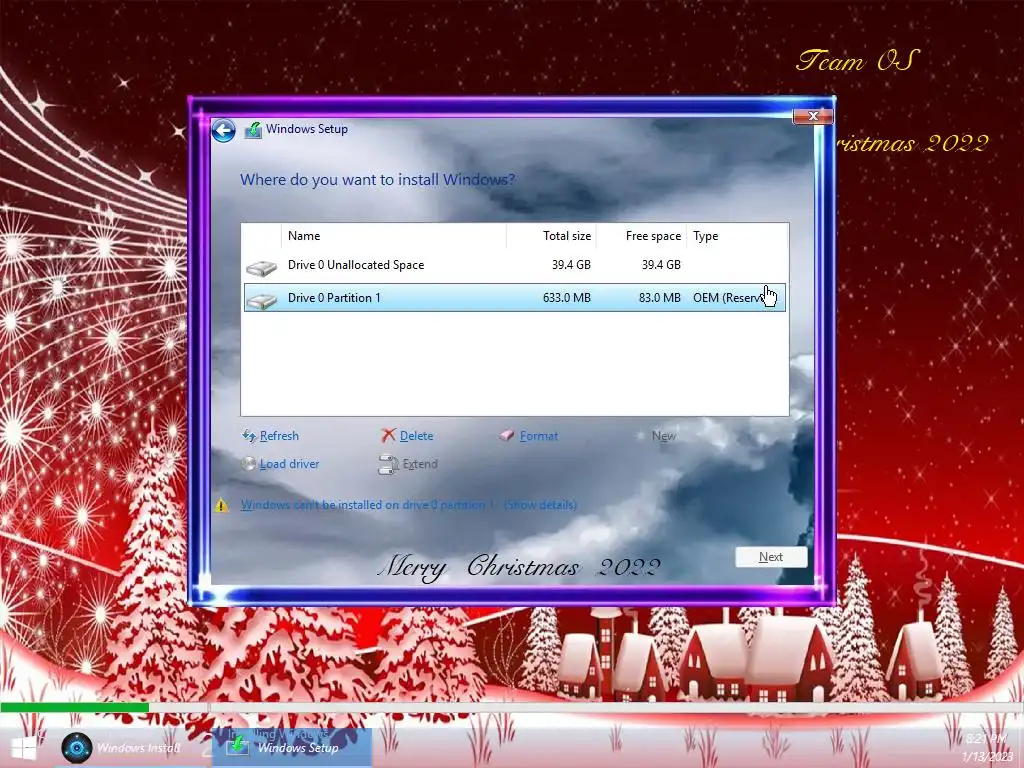Screen dimensions: 1024x768
Task: Click the Extend partition icon
Action: click(389, 464)
